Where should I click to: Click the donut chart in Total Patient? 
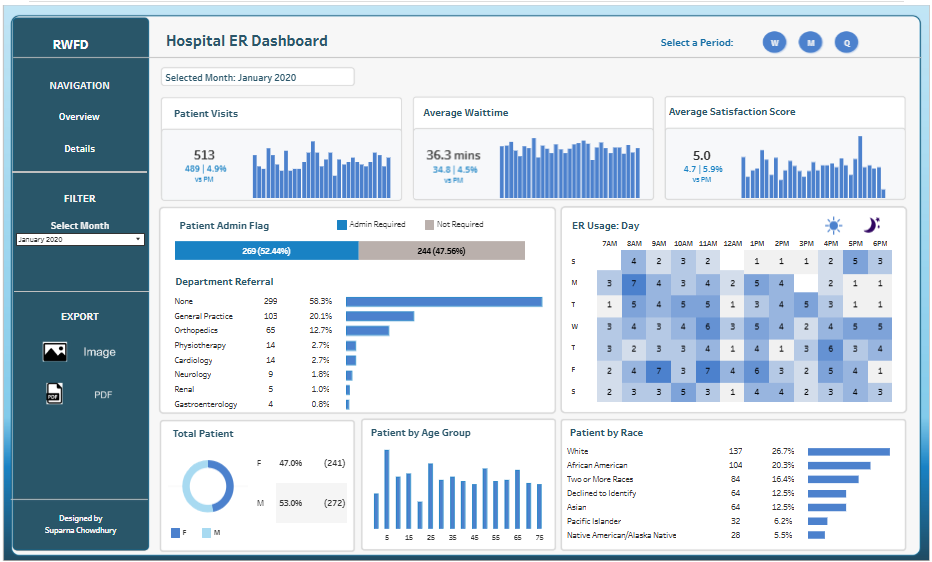(x=208, y=487)
